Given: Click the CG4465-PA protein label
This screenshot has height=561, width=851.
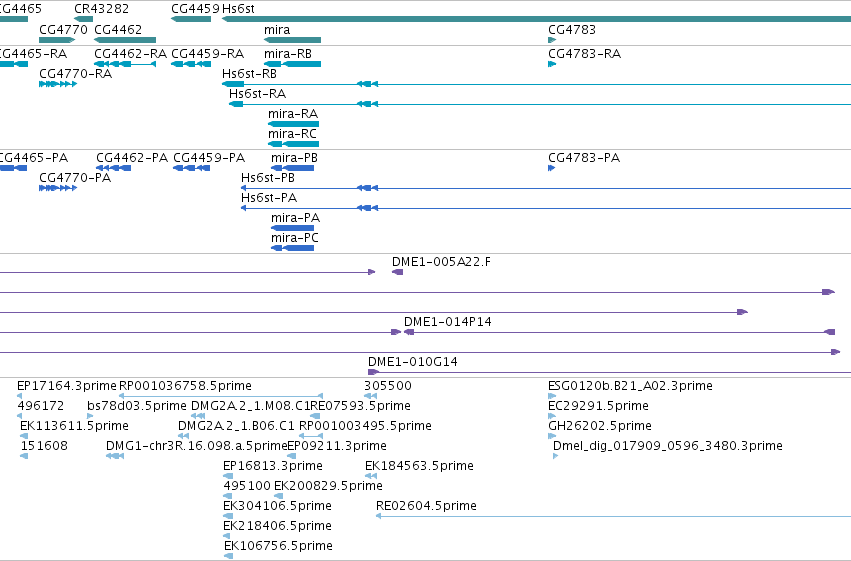Looking at the screenshot, I should point(33,157).
